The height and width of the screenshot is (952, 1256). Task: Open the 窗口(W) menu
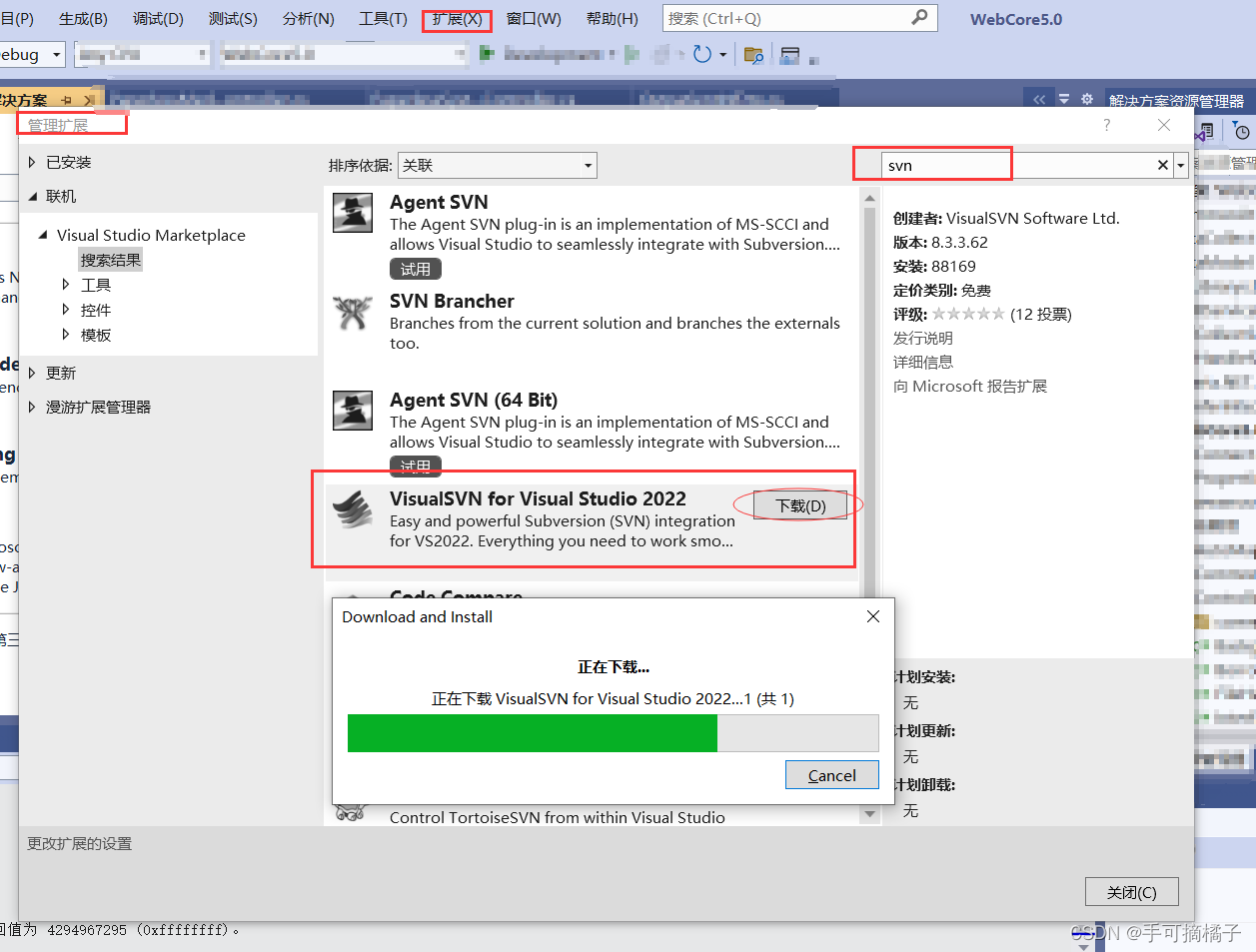click(x=534, y=19)
